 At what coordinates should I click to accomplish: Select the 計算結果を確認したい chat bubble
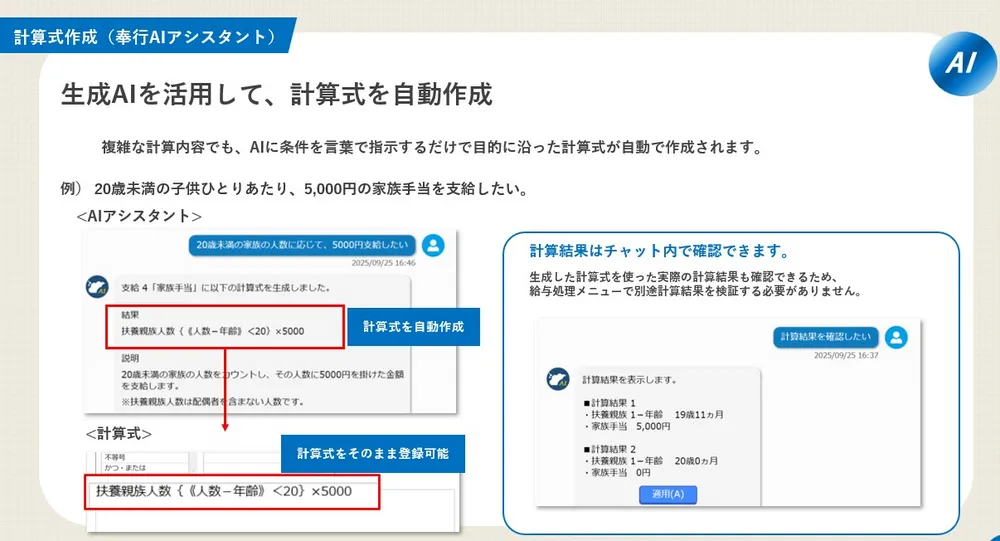[825, 337]
